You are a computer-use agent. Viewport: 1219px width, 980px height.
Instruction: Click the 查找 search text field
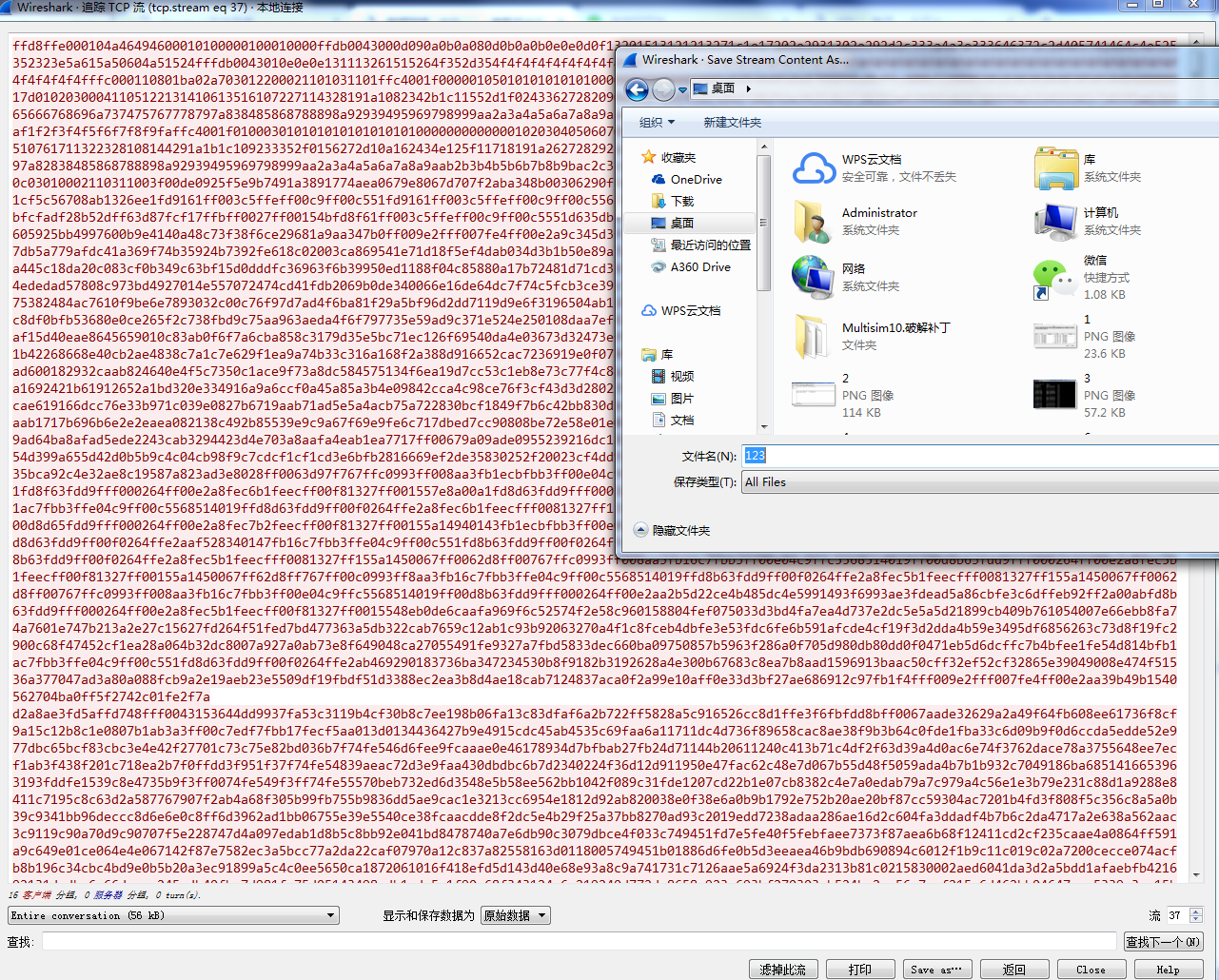(579, 942)
